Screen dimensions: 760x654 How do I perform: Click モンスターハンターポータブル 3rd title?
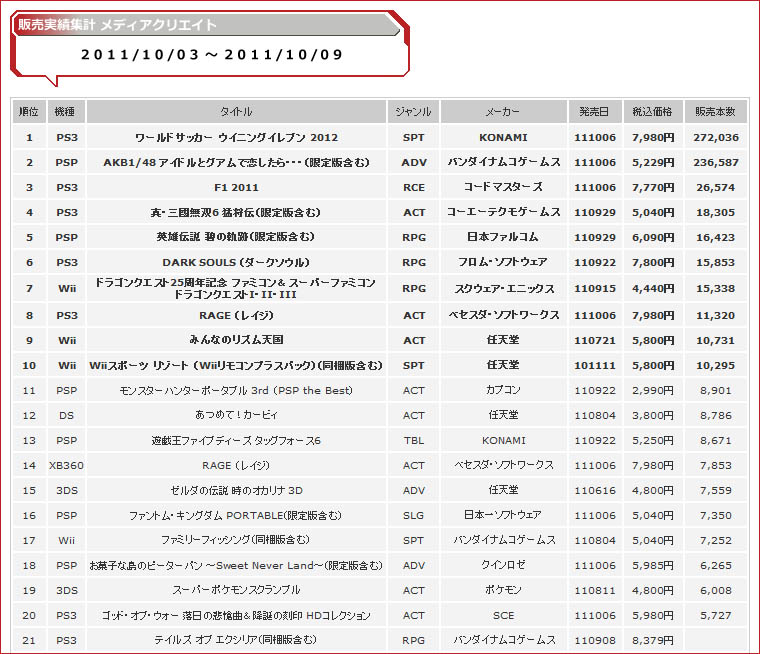pyautogui.click(x=236, y=390)
